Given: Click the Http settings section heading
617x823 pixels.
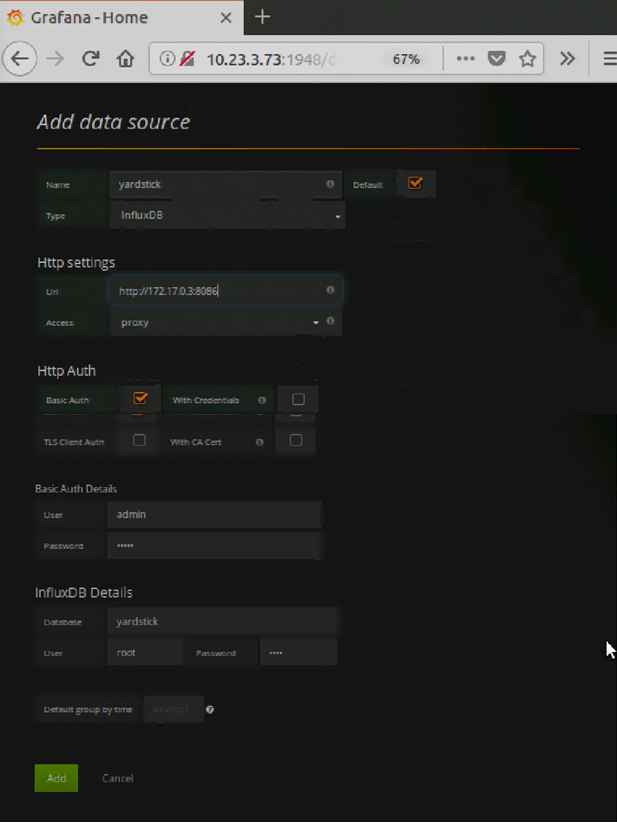Looking at the screenshot, I should coord(76,262).
